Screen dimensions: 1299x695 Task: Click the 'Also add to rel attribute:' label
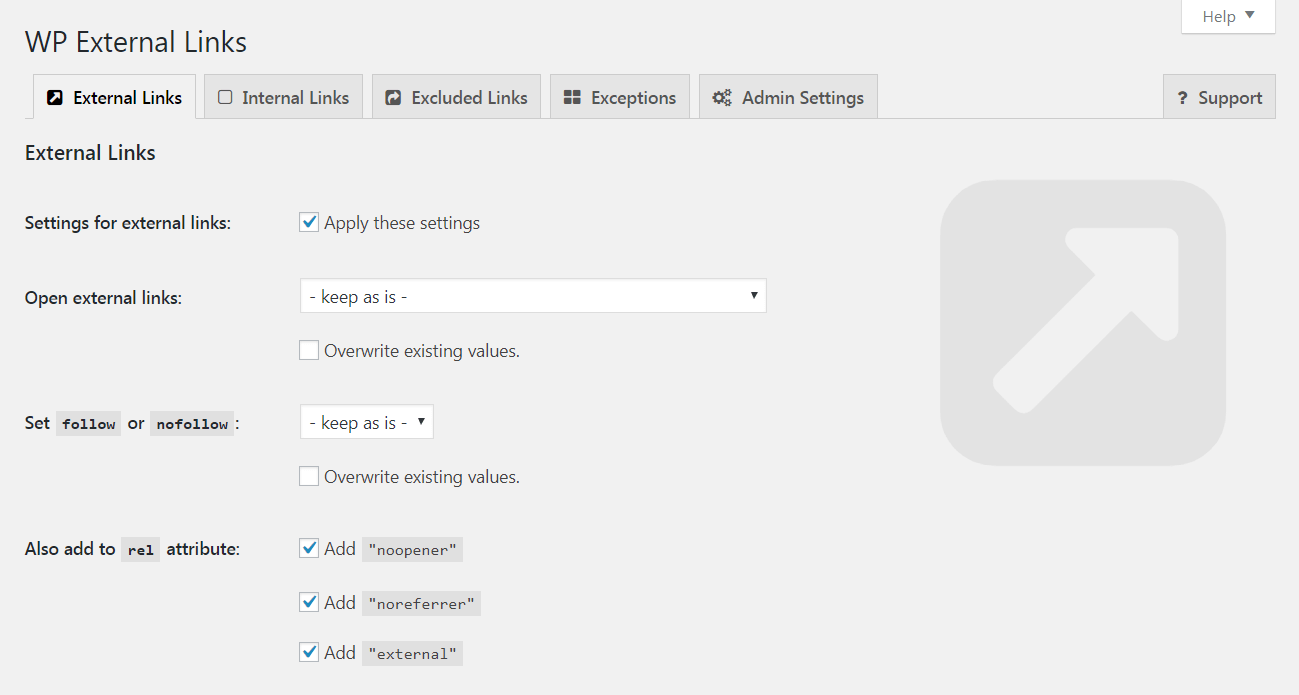tap(132, 549)
